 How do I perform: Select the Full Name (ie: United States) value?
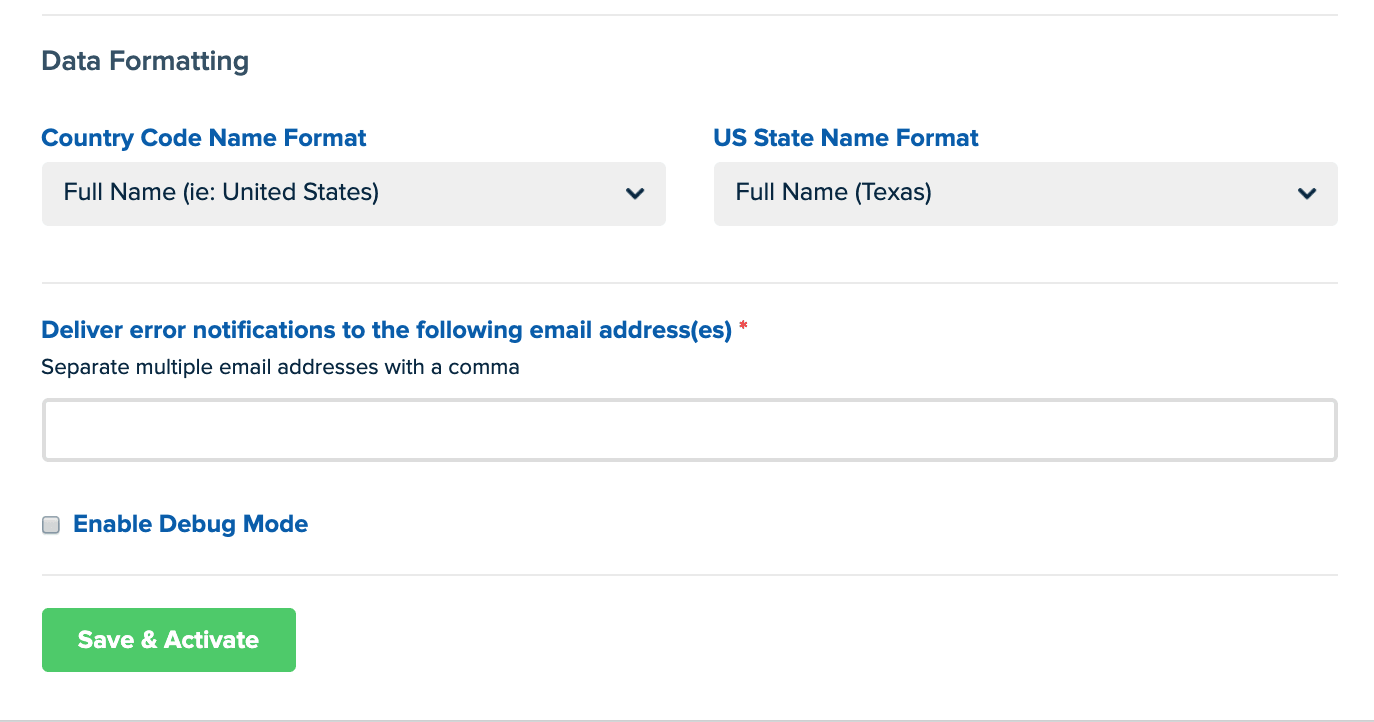[221, 192]
